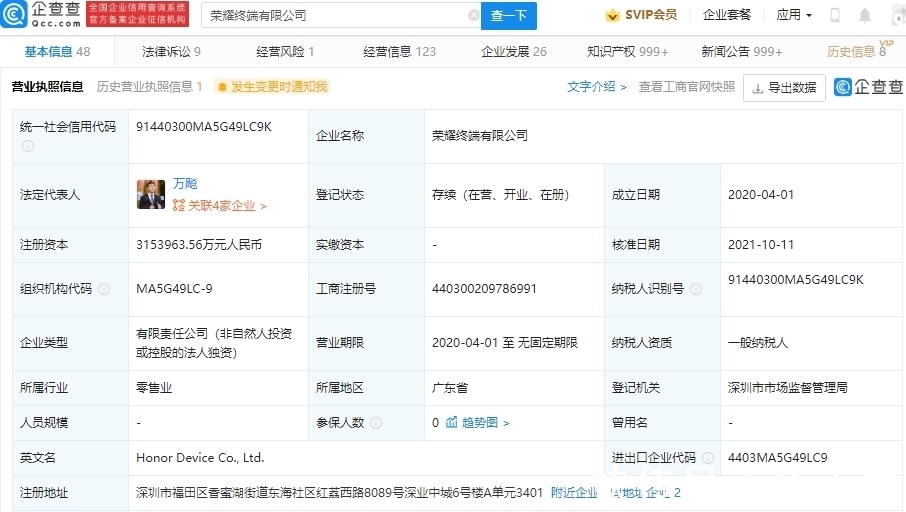The width and height of the screenshot is (906, 512).
Task: Select registered capital 3153963.56万元人民币
Action: click(x=199, y=244)
